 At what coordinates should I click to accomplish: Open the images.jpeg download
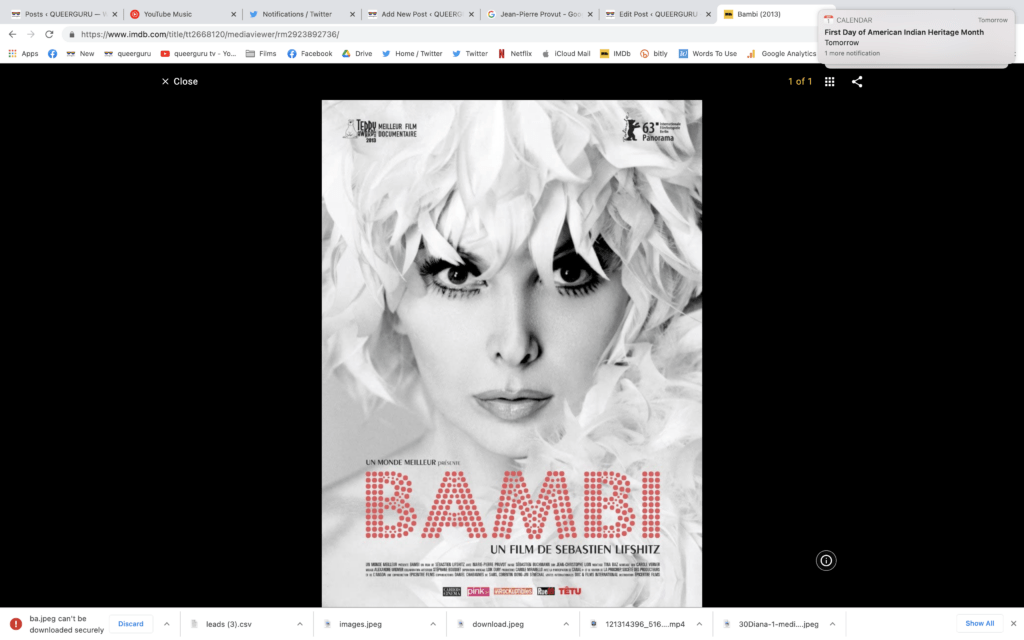[360, 624]
